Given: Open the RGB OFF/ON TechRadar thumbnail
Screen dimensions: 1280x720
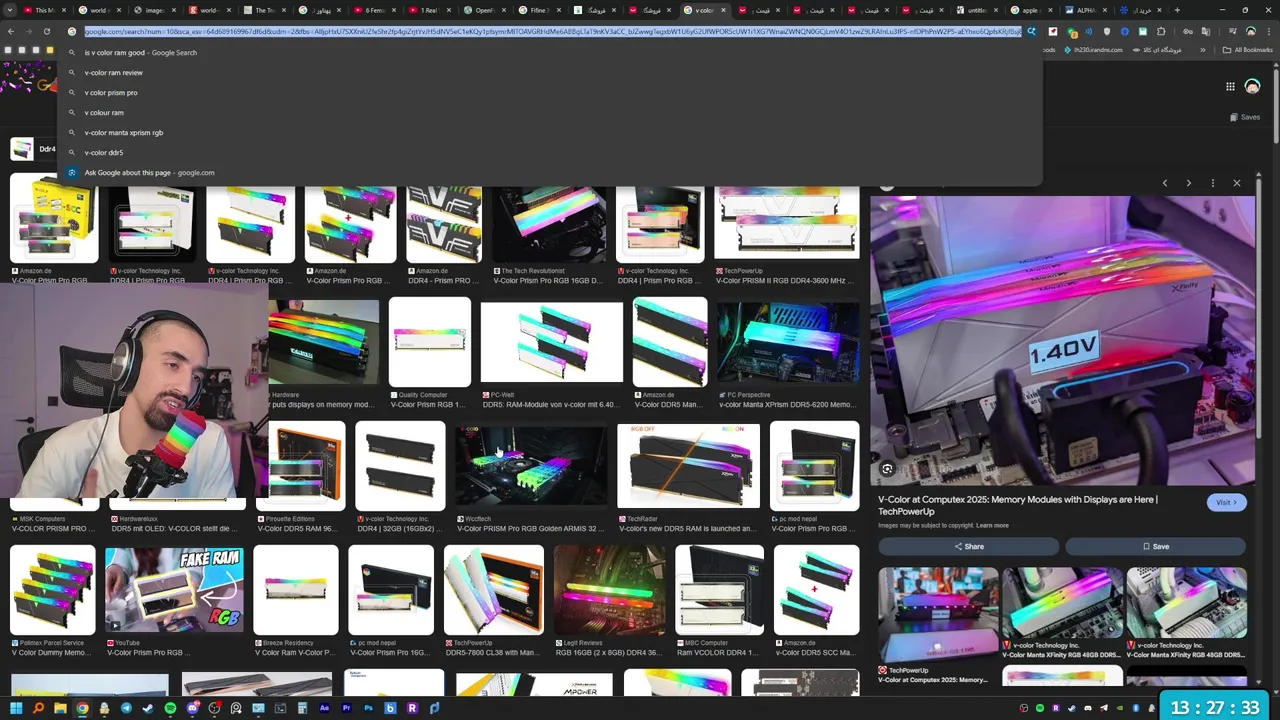Looking at the screenshot, I should coord(688,466).
